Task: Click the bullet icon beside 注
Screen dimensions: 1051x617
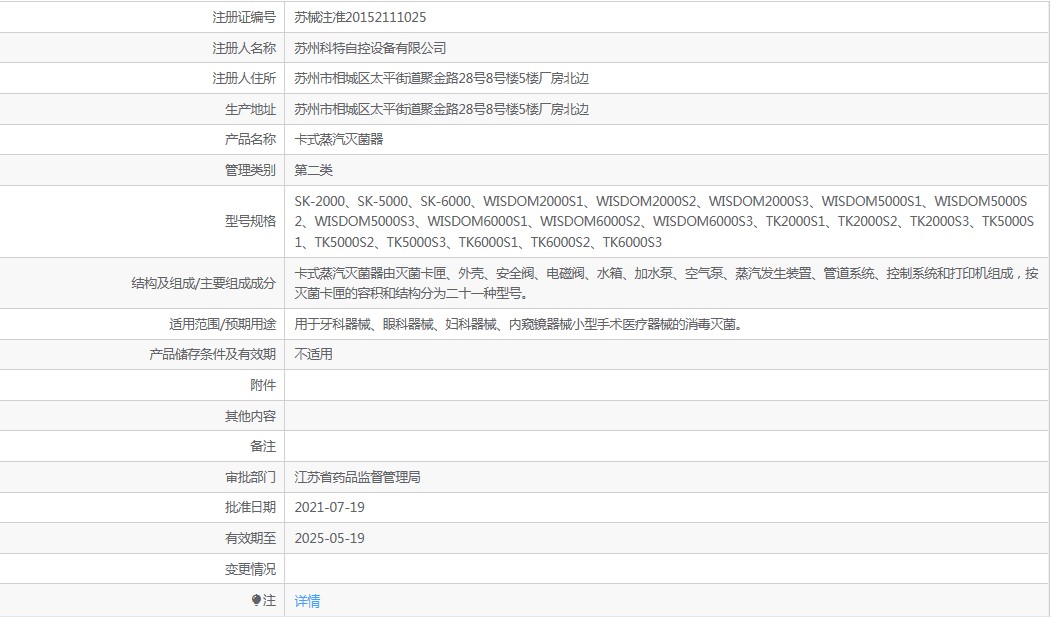Action: point(256,600)
